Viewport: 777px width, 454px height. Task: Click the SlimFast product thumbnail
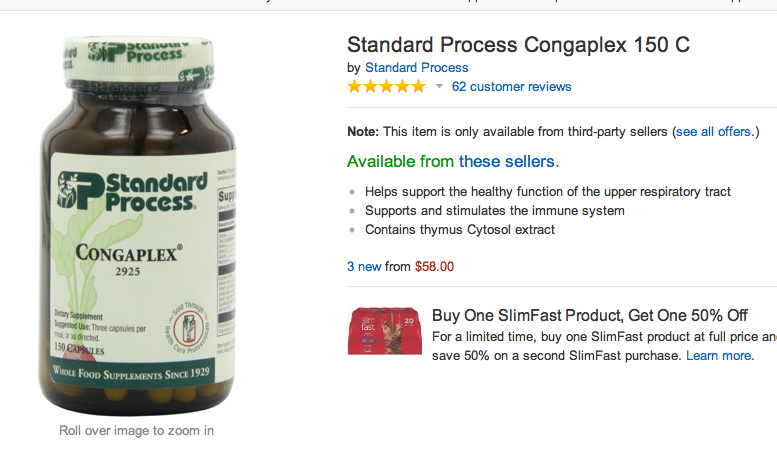[385, 332]
